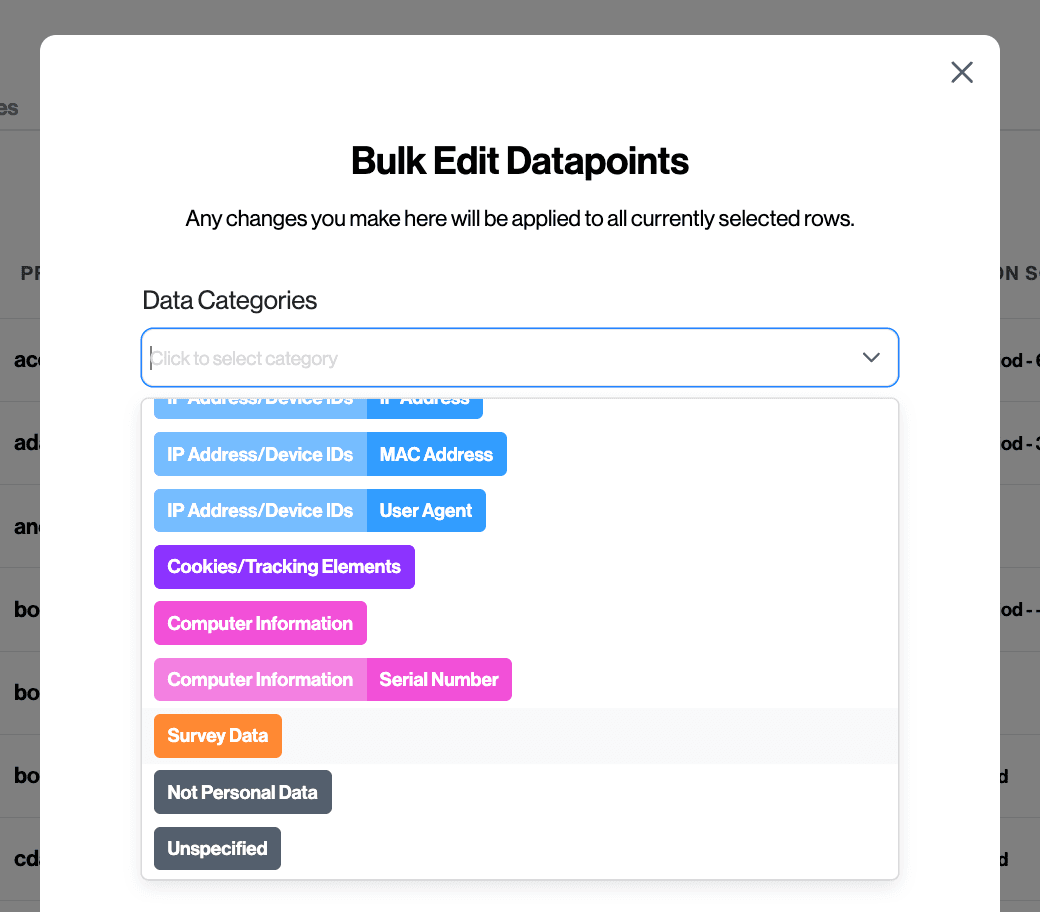
Task: Click the IP Address/Device IDs label beside MAC Address
Action: point(260,454)
